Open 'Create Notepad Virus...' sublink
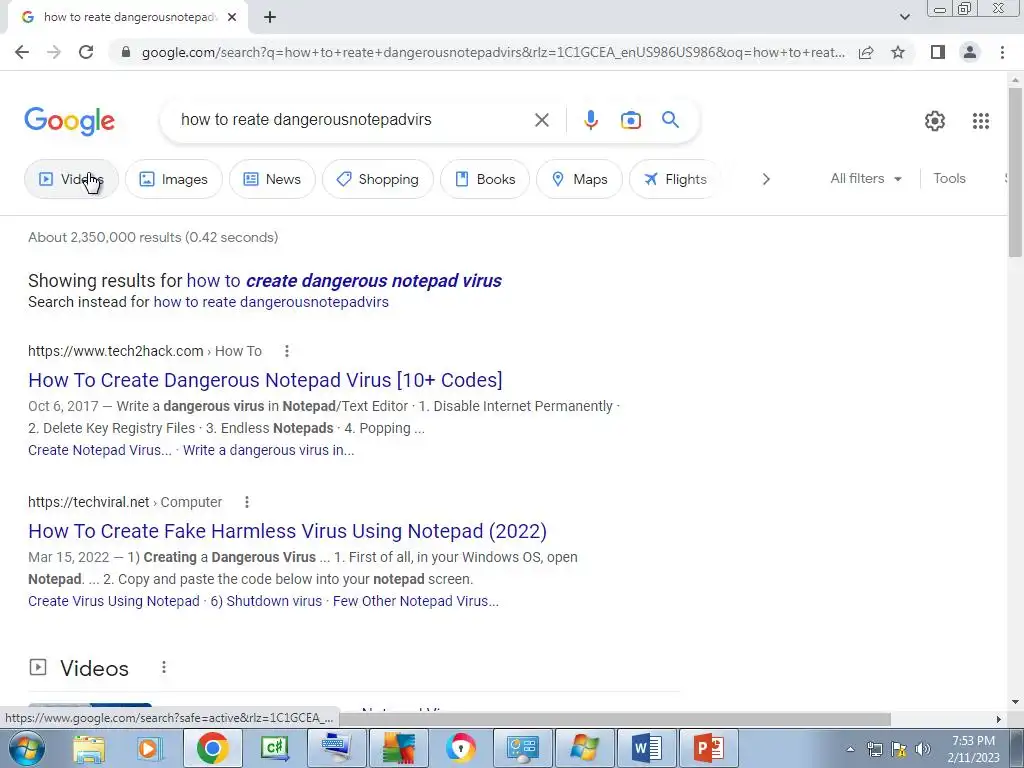1024x768 pixels. (100, 451)
